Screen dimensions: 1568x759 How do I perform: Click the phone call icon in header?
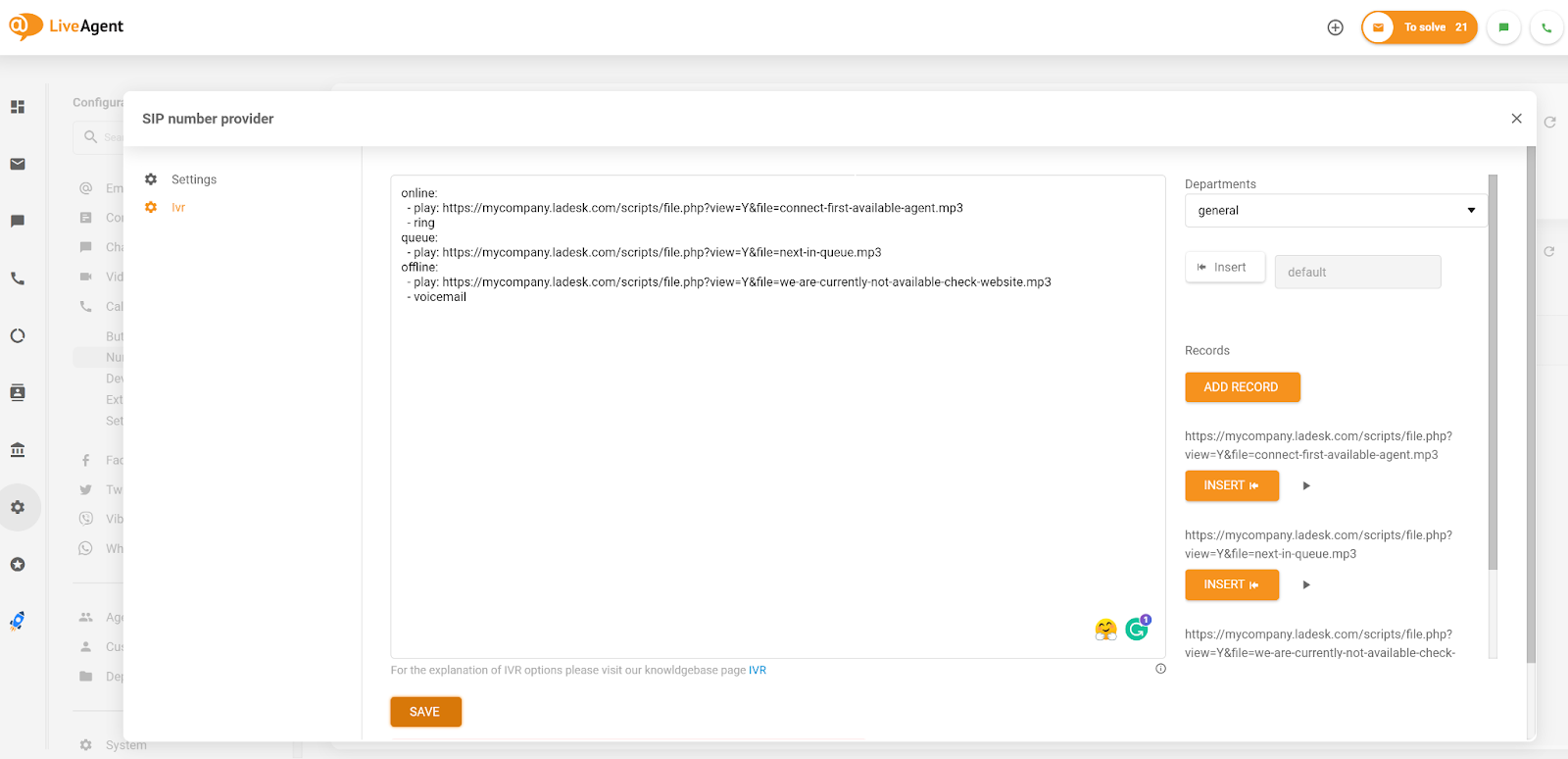[1546, 27]
